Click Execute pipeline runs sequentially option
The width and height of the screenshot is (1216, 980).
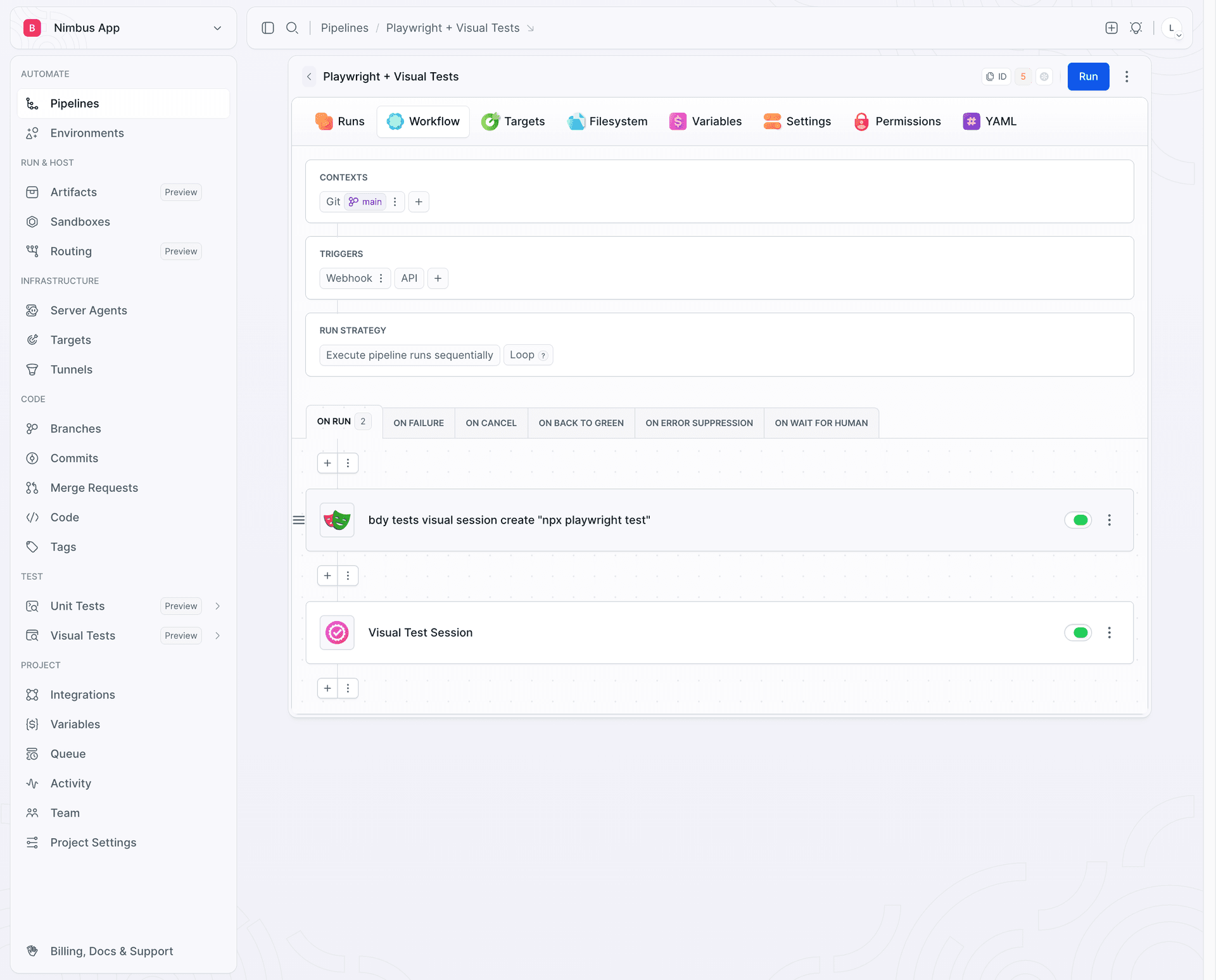(409, 355)
